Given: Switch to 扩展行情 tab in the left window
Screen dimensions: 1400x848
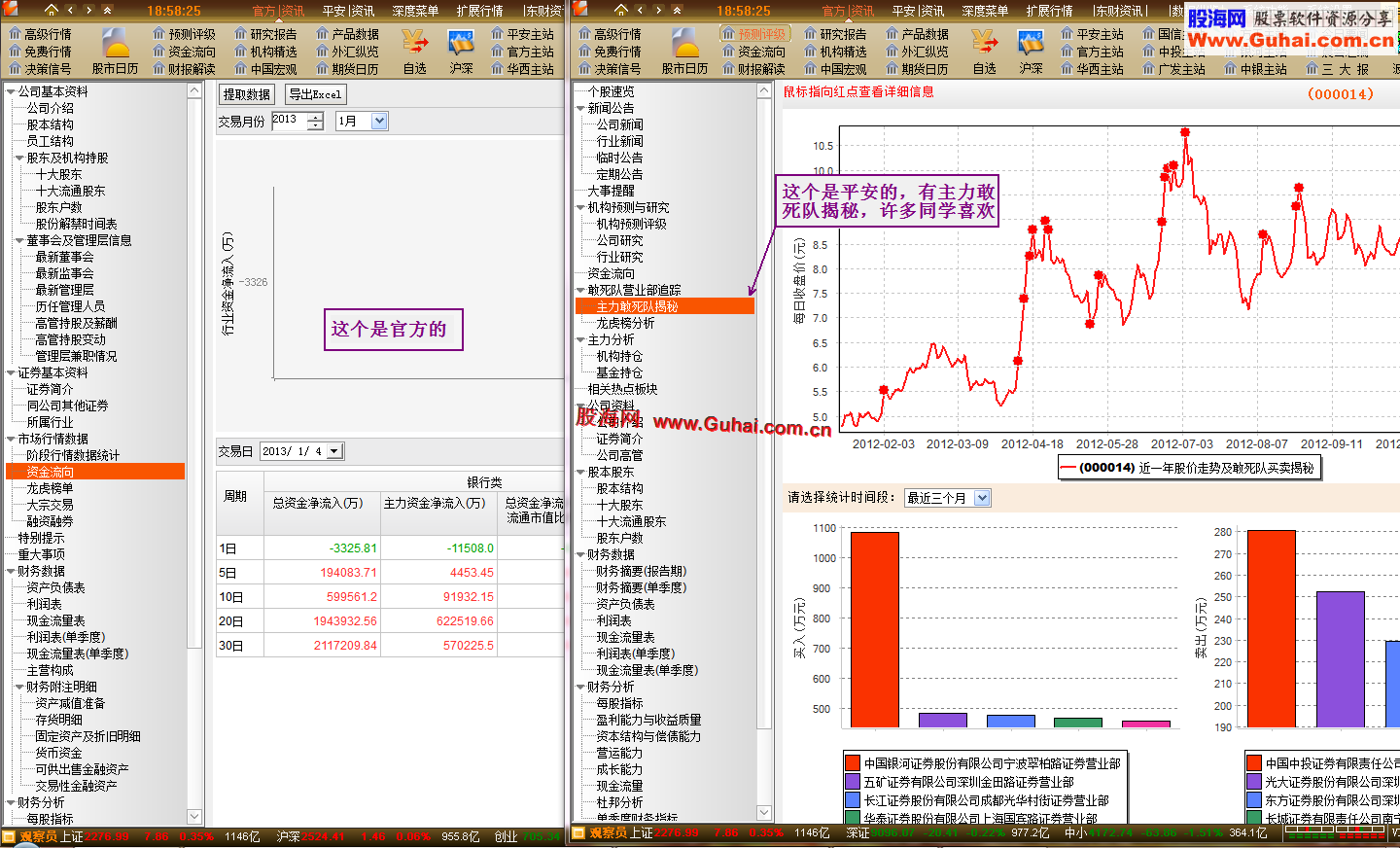Looking at the screenshot, I should click(479, 11).
